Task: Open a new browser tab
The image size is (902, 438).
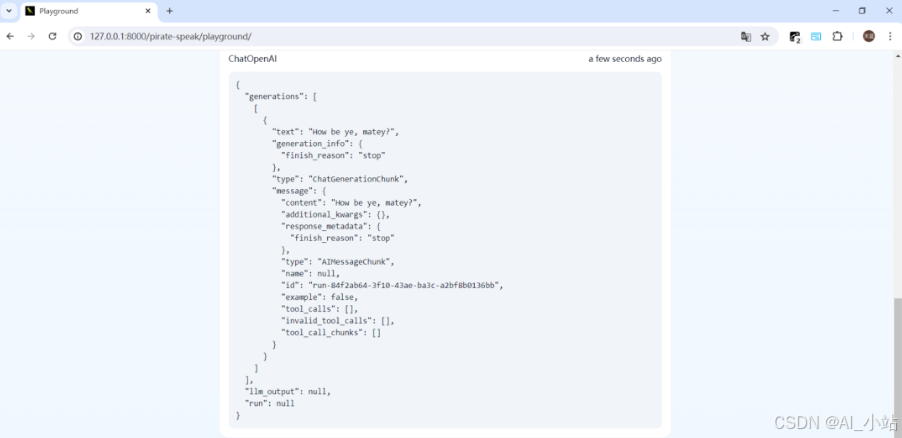Action: (170, 11)
